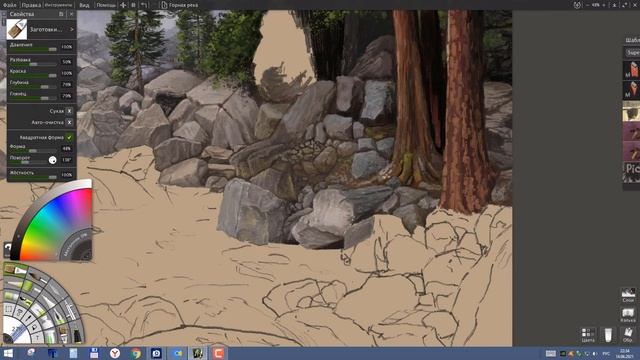
Task: Click the Давление 100% value field
Action: pyautogui.click(x=67, y=47)
